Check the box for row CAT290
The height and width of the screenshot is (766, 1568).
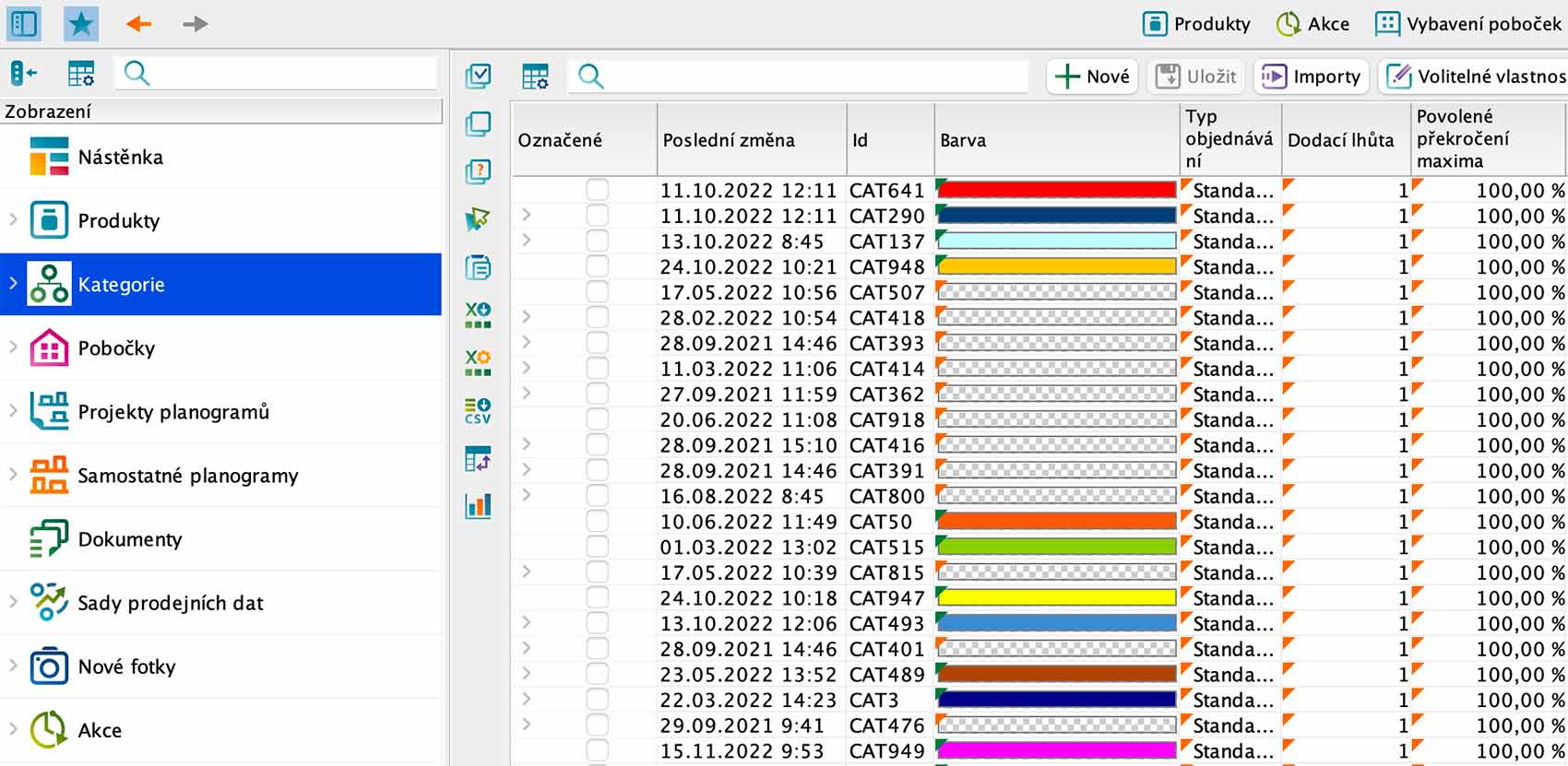pos(598,216)
